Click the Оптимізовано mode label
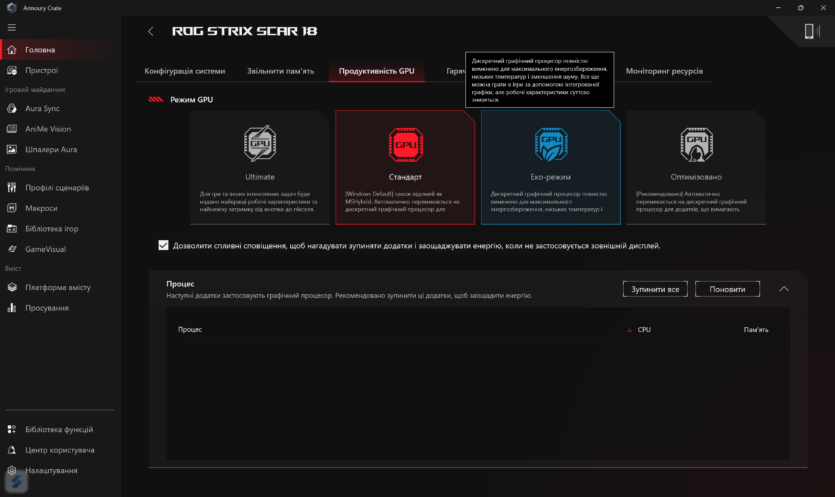Image resolution: width=835 pixels, height=497 pixels. pyautogui.click(x=696, y=177)
